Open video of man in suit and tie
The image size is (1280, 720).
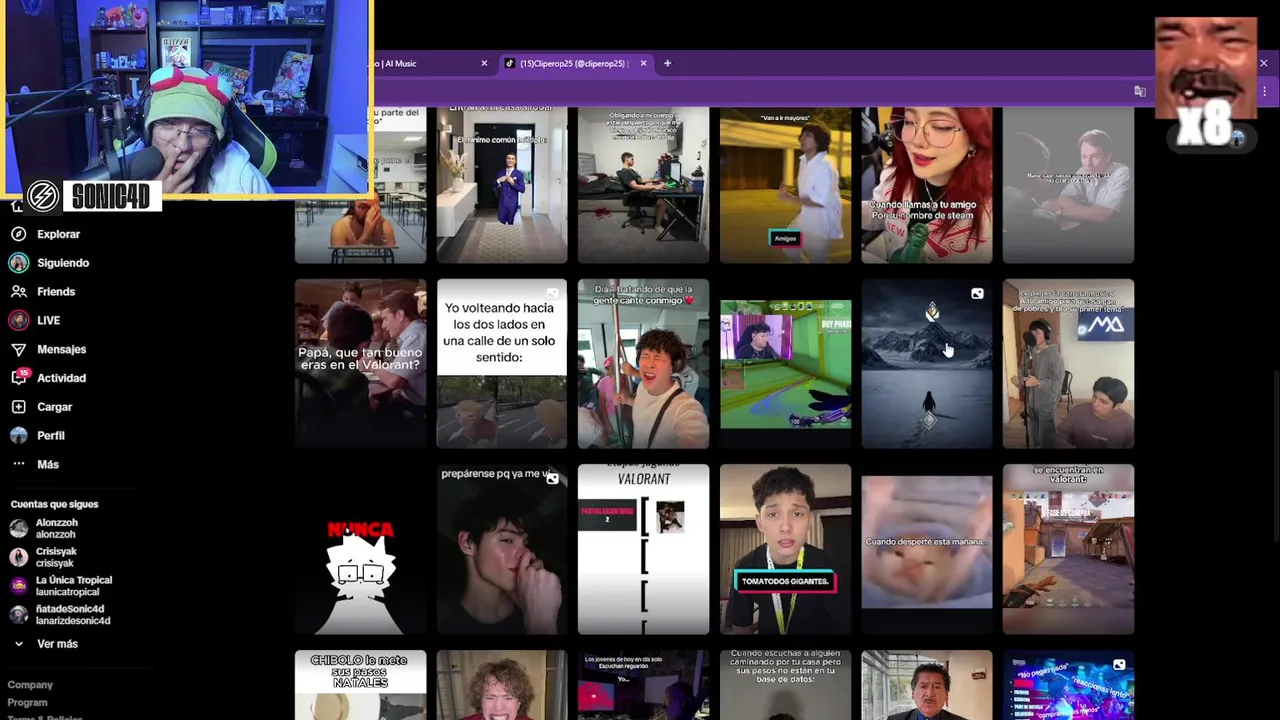point(927,685)
